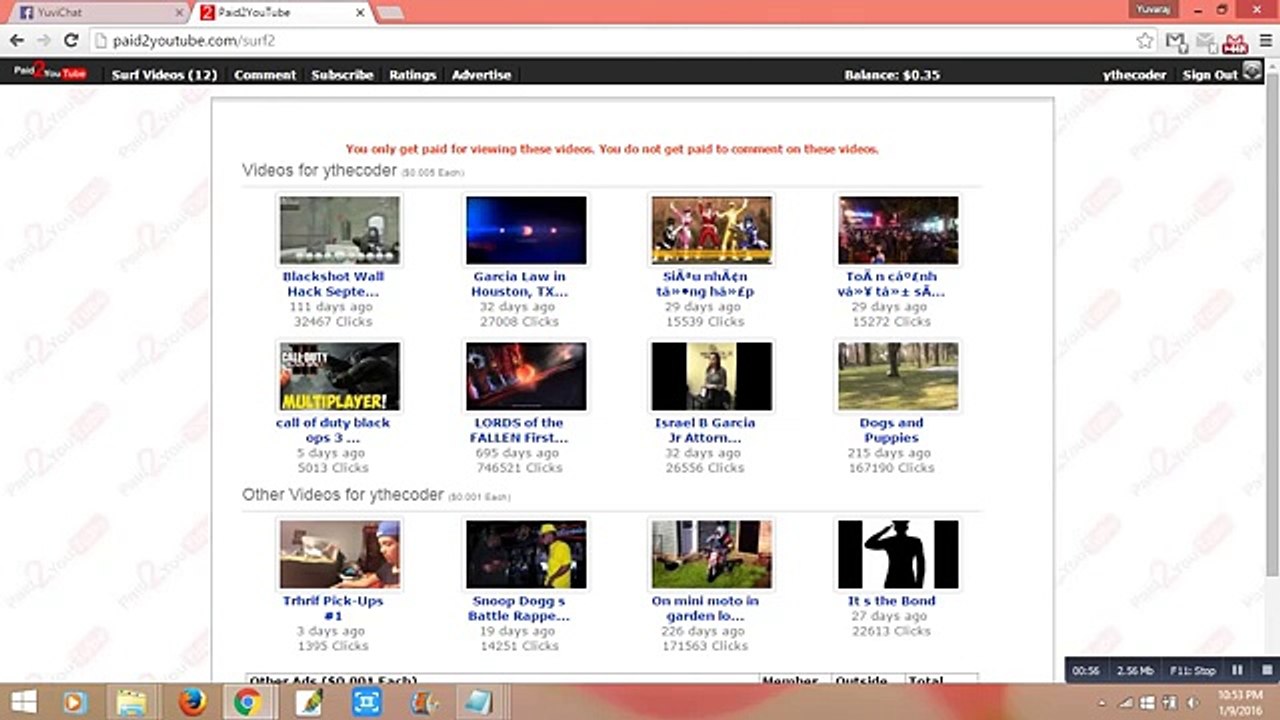Open the On mini moto in garden link

705,608
